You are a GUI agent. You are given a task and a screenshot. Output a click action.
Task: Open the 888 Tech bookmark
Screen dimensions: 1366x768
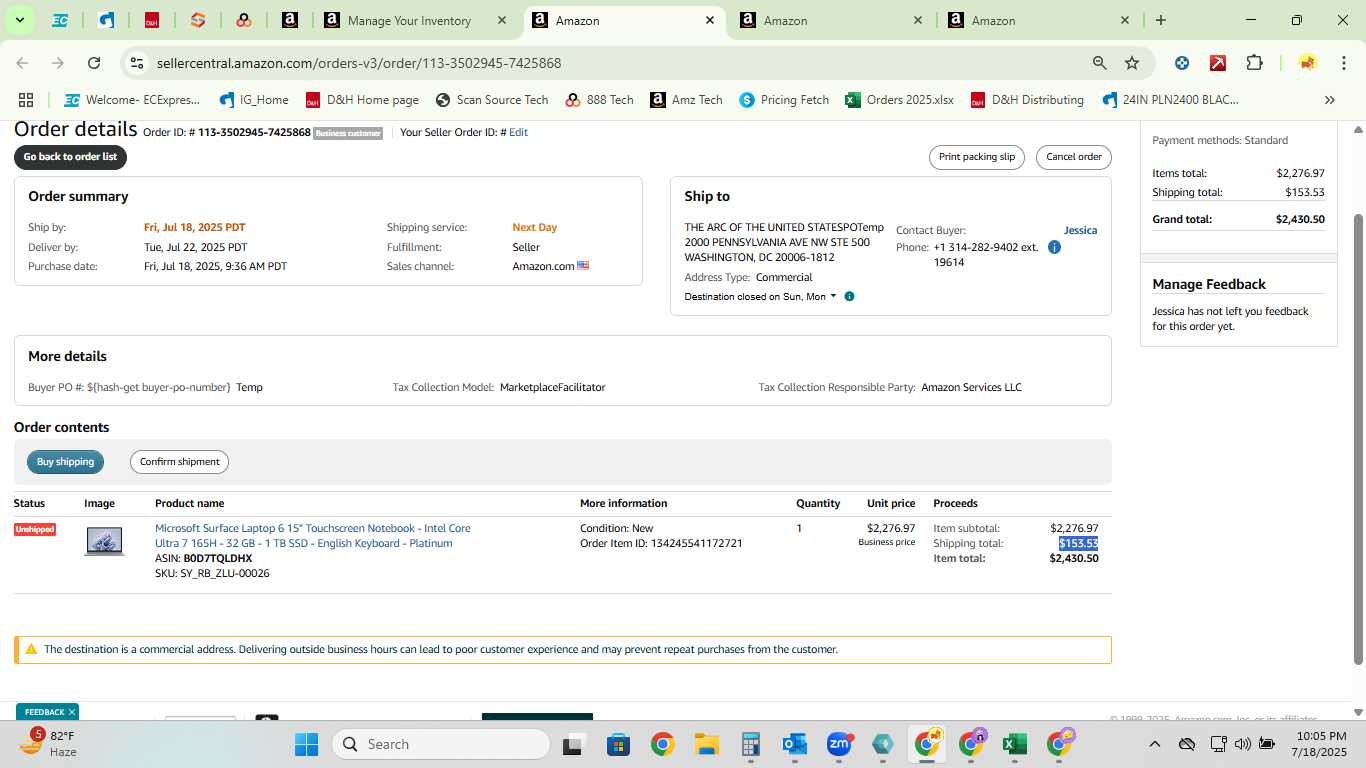(600, 100)
